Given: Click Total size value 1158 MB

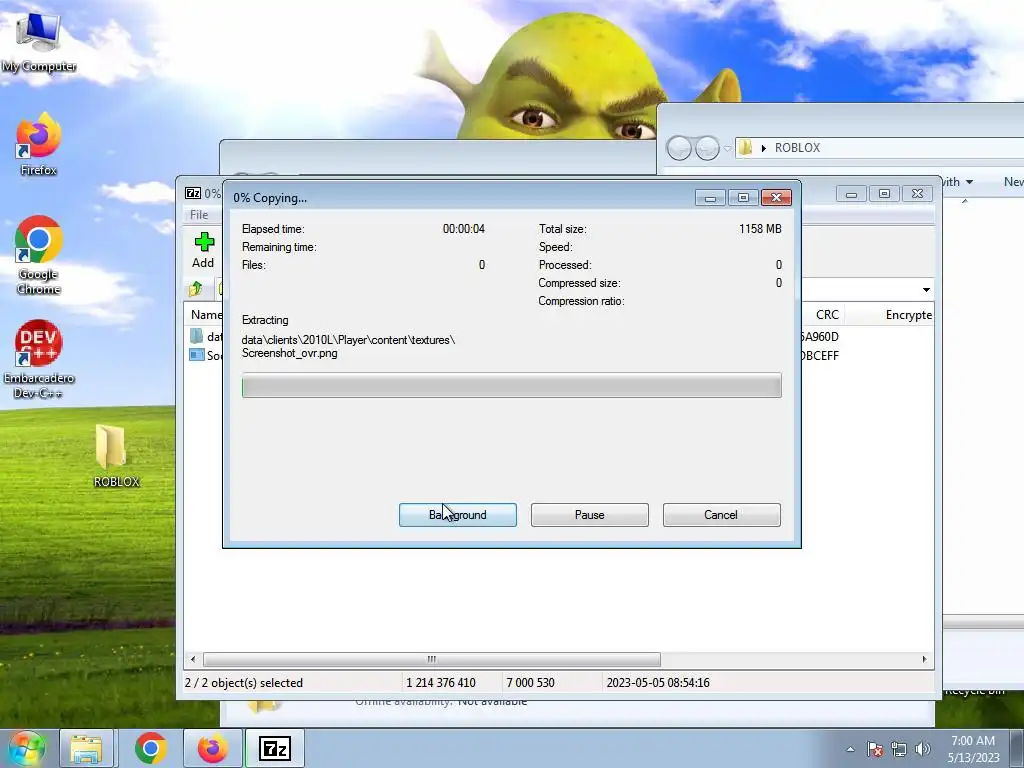Looking at the screenshot, I should [x=760, y=229].
